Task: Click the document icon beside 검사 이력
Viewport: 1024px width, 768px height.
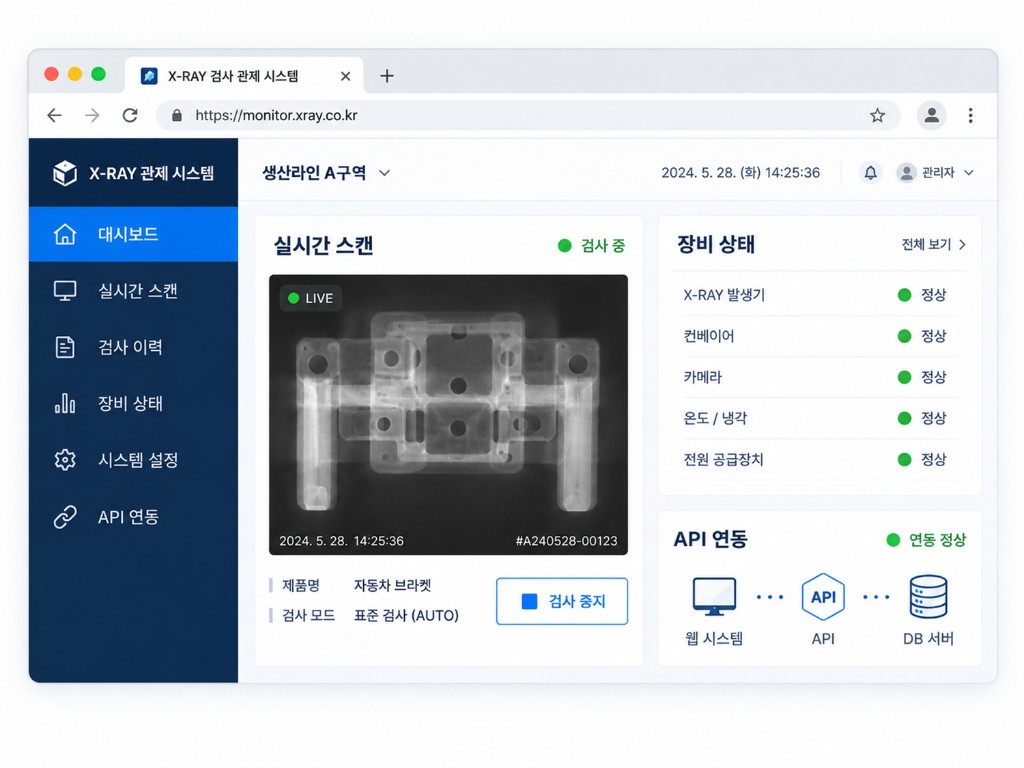Action: click(65, 347)
